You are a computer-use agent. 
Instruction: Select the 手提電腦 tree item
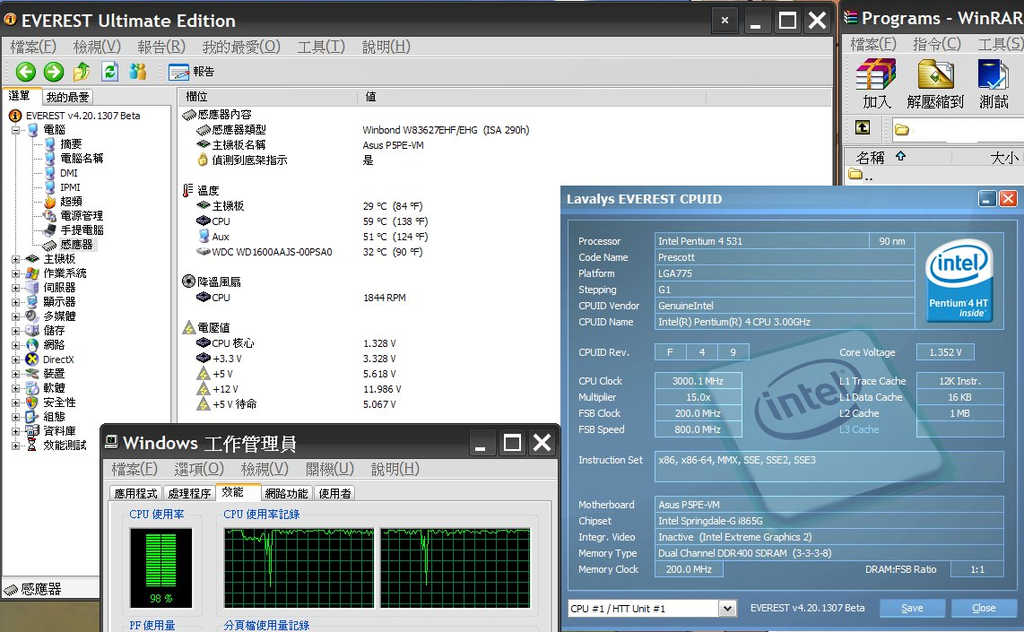[82, 230]
